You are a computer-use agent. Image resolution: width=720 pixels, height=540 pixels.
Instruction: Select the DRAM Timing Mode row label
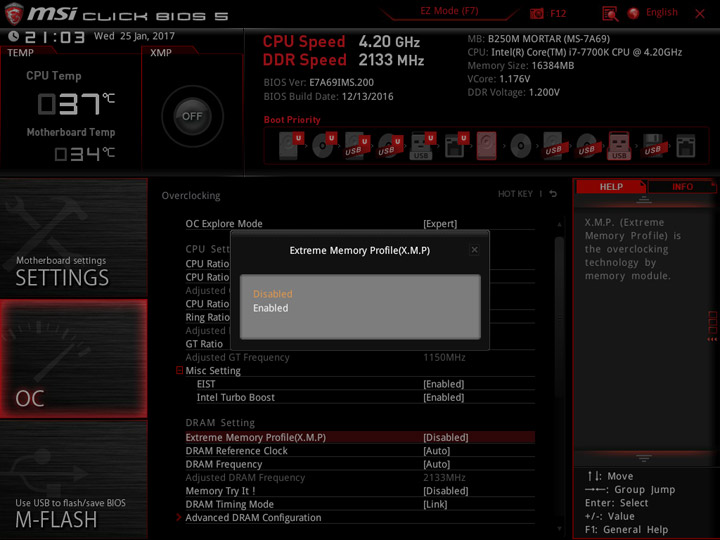(x=230, y=504)
